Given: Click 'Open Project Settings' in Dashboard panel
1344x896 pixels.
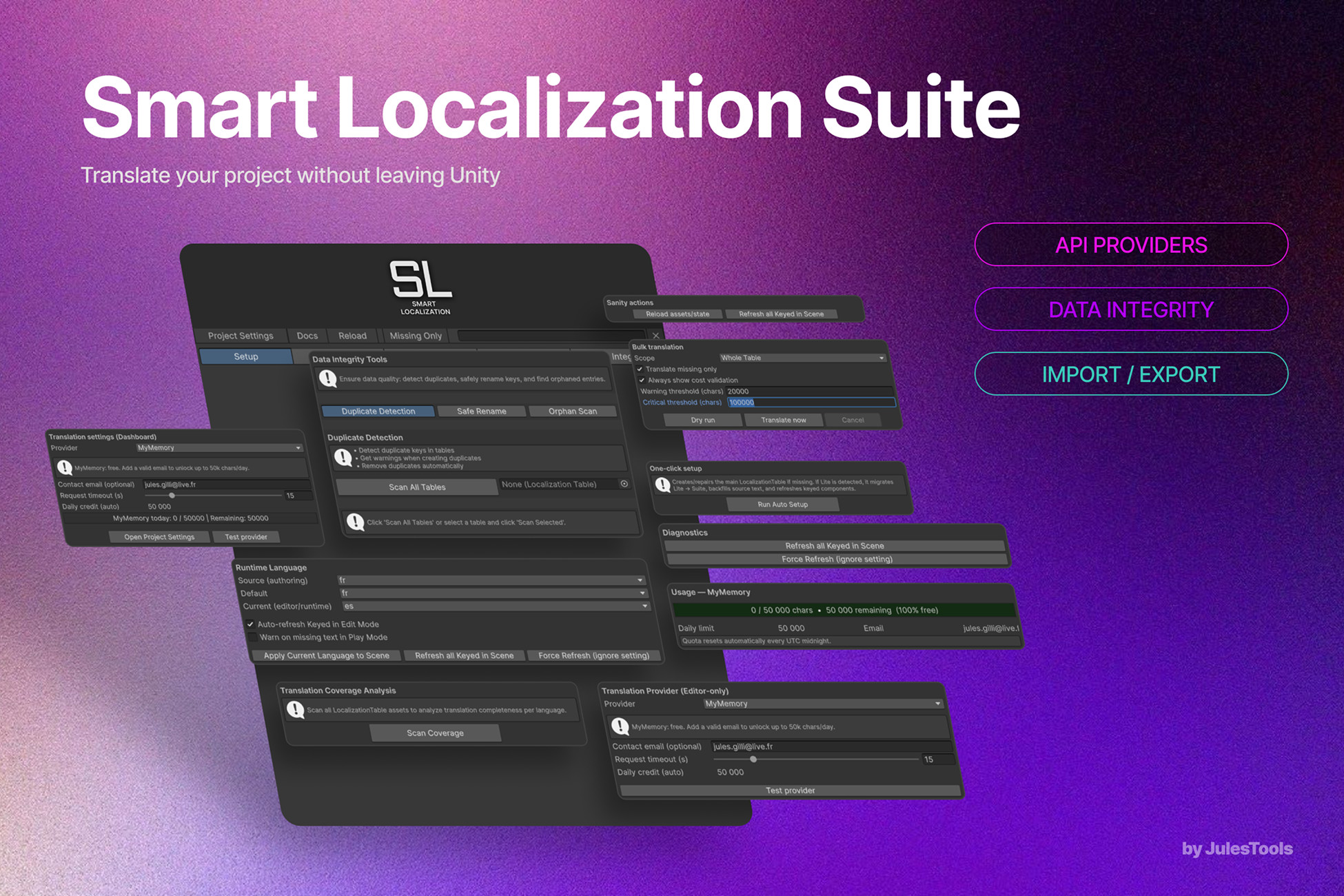Looking at the screenshot, I should (x=159, y=537).
